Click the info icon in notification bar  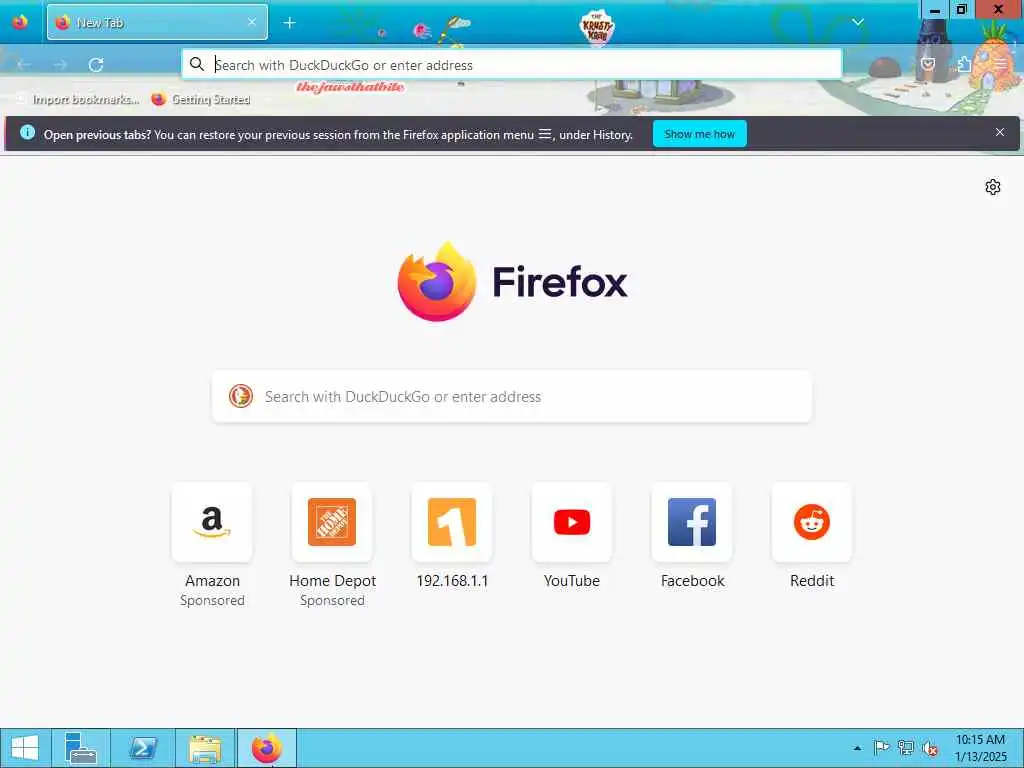[27, 133]
